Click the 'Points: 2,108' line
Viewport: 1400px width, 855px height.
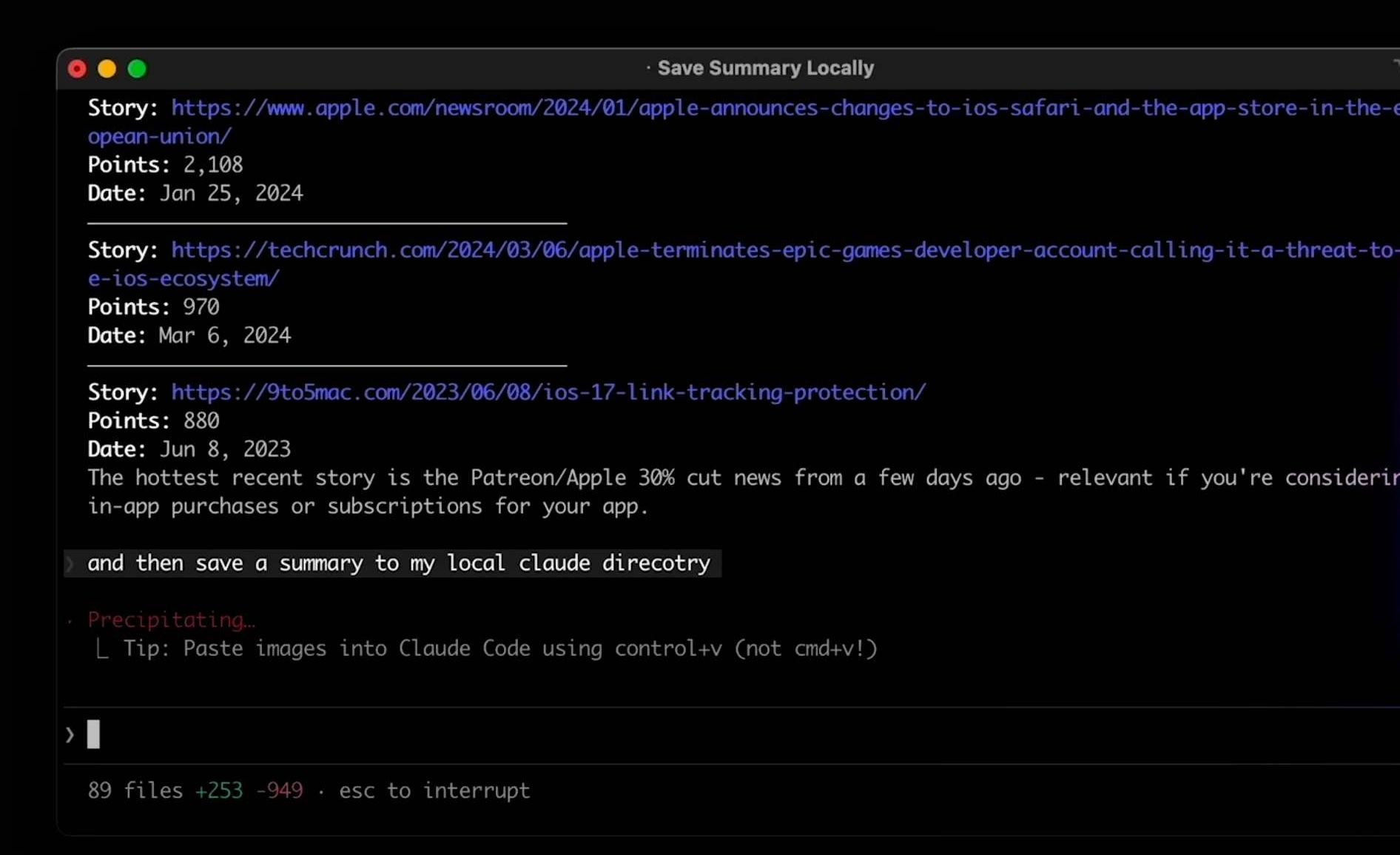point(165,164)
